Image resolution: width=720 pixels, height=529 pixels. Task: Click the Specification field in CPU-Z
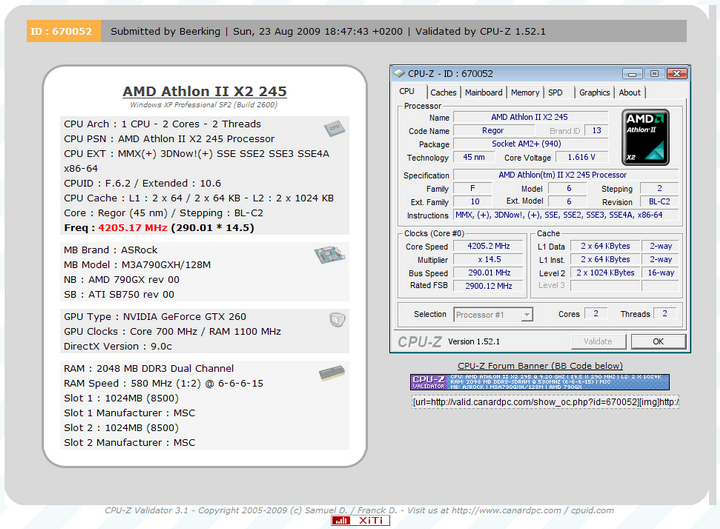565,175
